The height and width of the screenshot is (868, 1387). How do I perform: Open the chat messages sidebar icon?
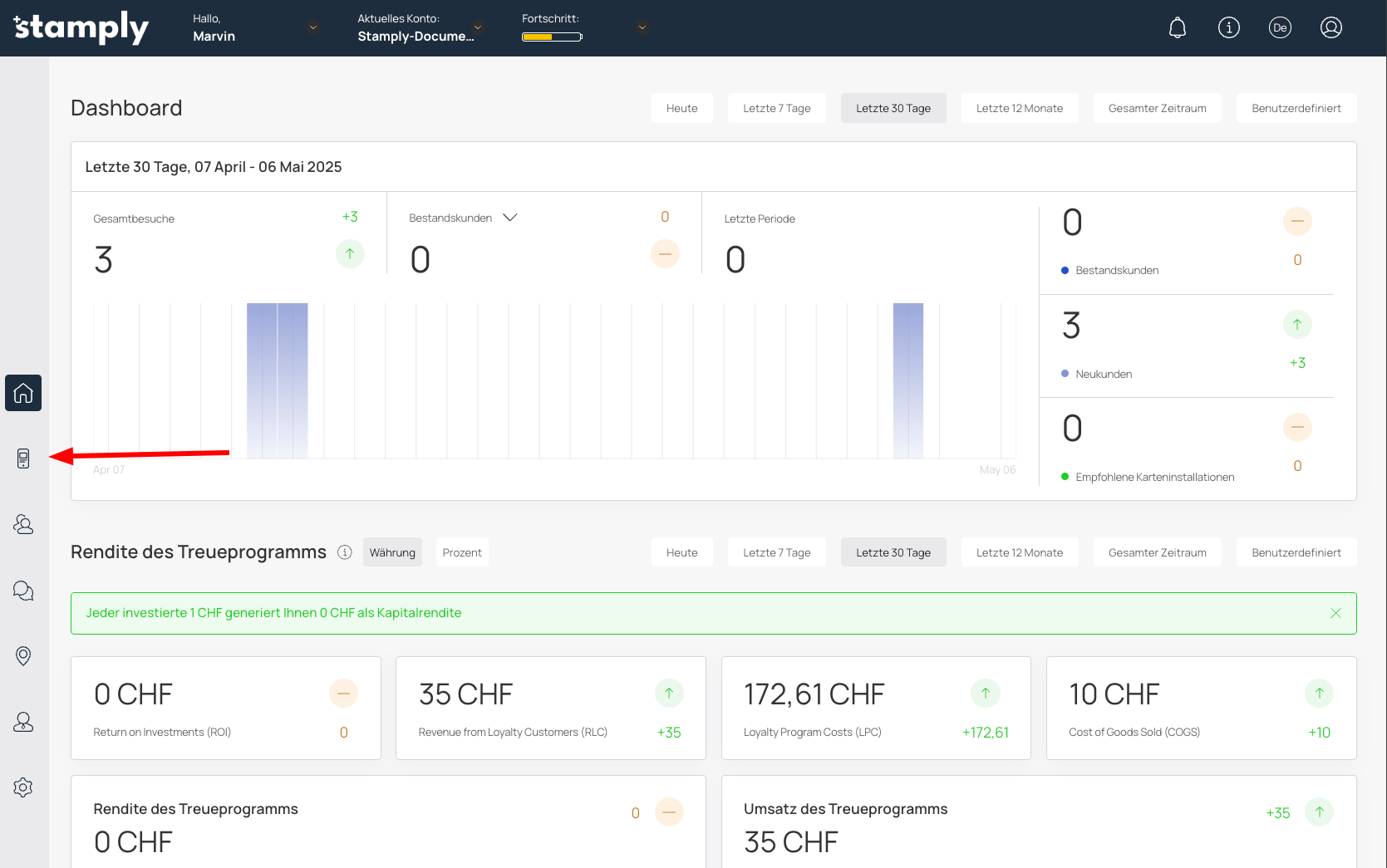[x=23, y=591]
